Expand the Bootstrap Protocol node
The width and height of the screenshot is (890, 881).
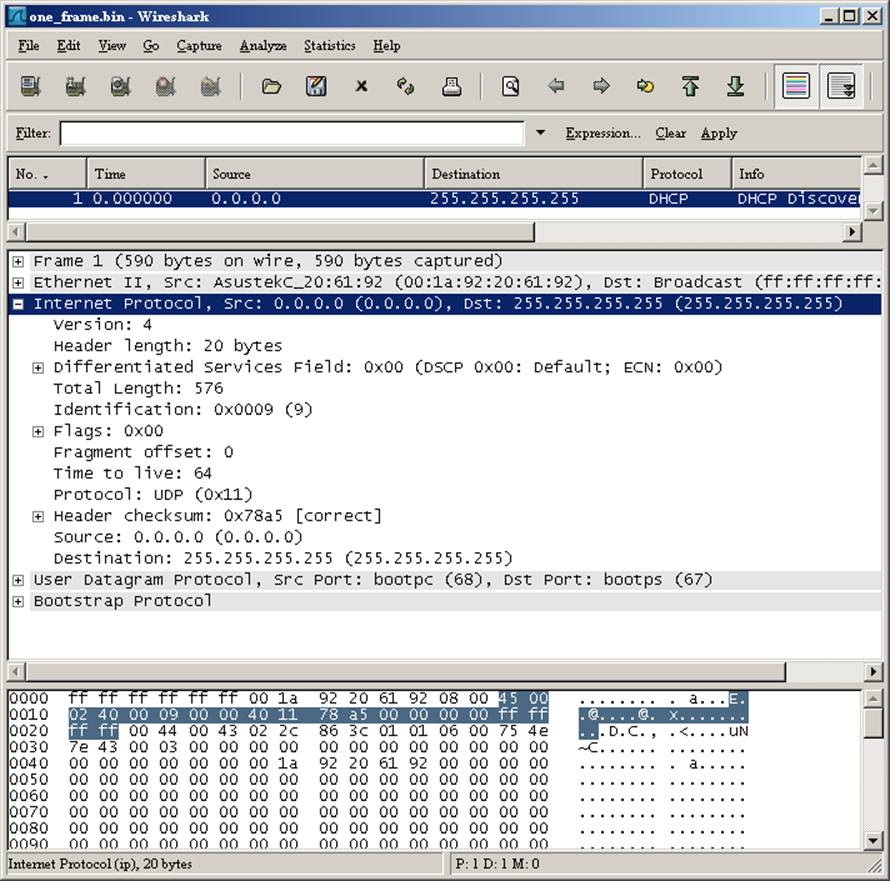point(18,602)
